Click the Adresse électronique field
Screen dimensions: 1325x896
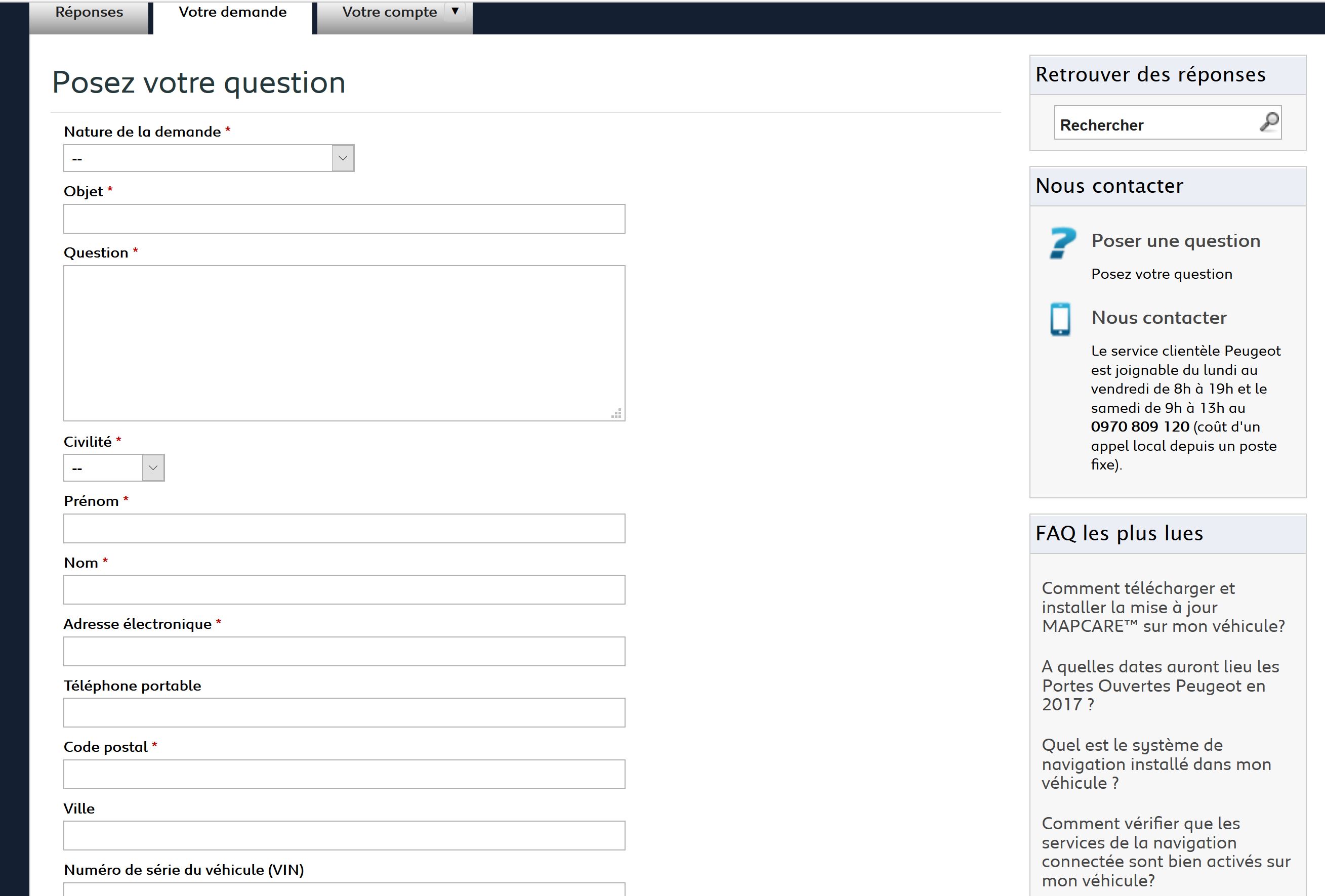(x=344, y=651)
